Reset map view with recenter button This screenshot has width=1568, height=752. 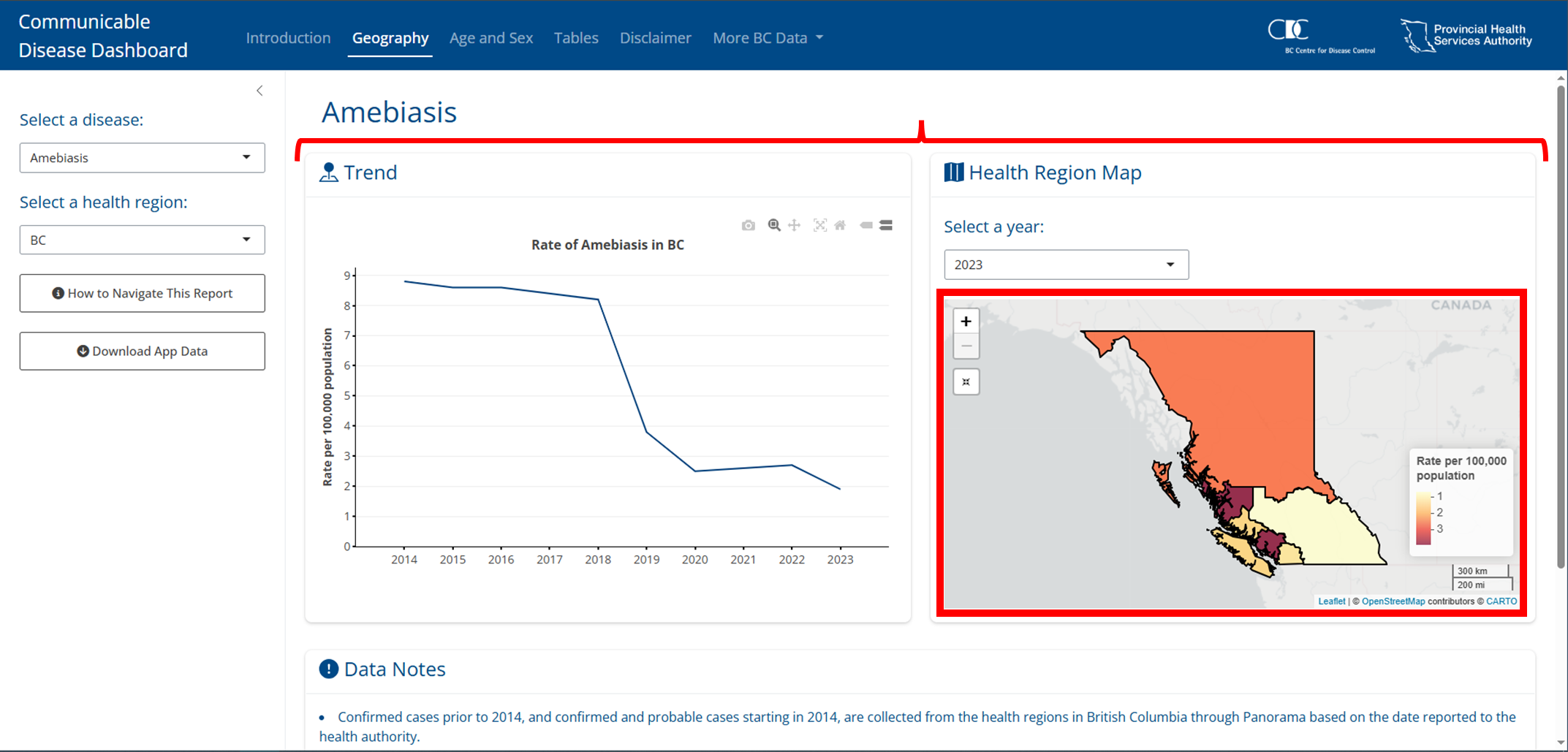click(966, 381)
